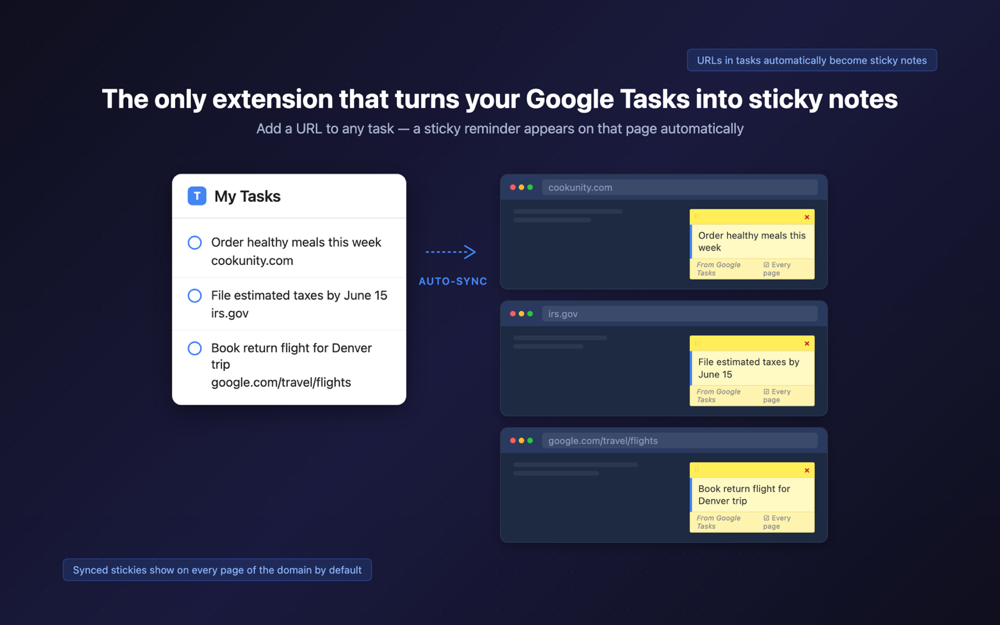Image resolution: width=1000 pixels, height=625 pixels.
Task: Click cookunity.com URL in task list
Action: point(252,261)
